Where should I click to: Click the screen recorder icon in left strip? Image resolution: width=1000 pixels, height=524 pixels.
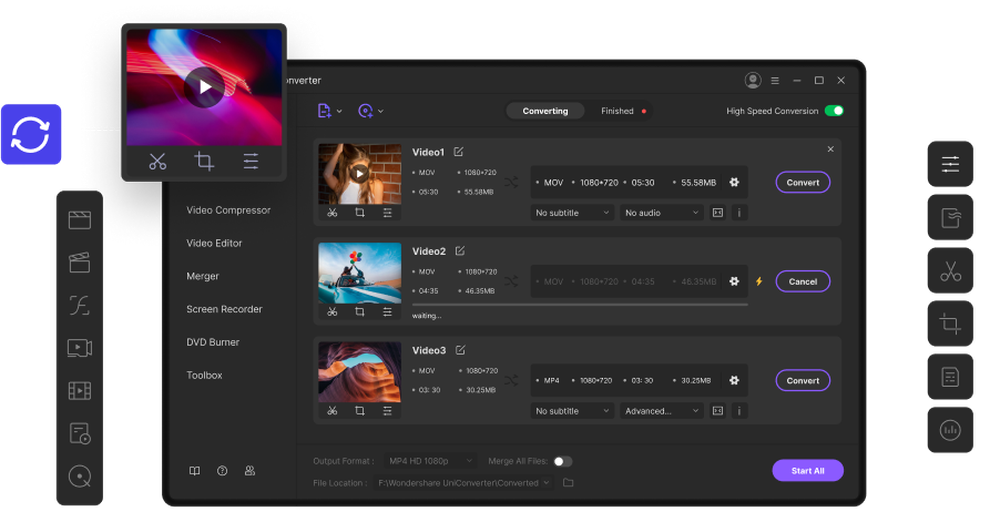(80, 347)
